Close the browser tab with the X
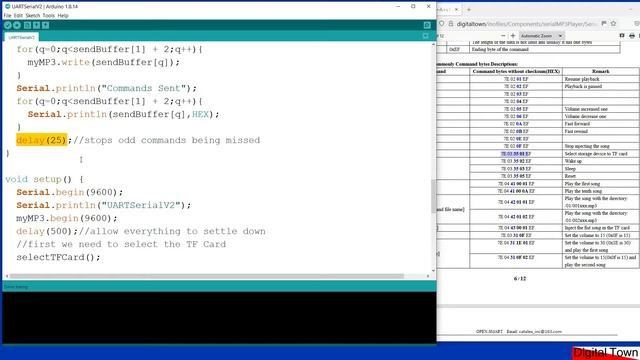The image size is (640, 360). [456, 9]
